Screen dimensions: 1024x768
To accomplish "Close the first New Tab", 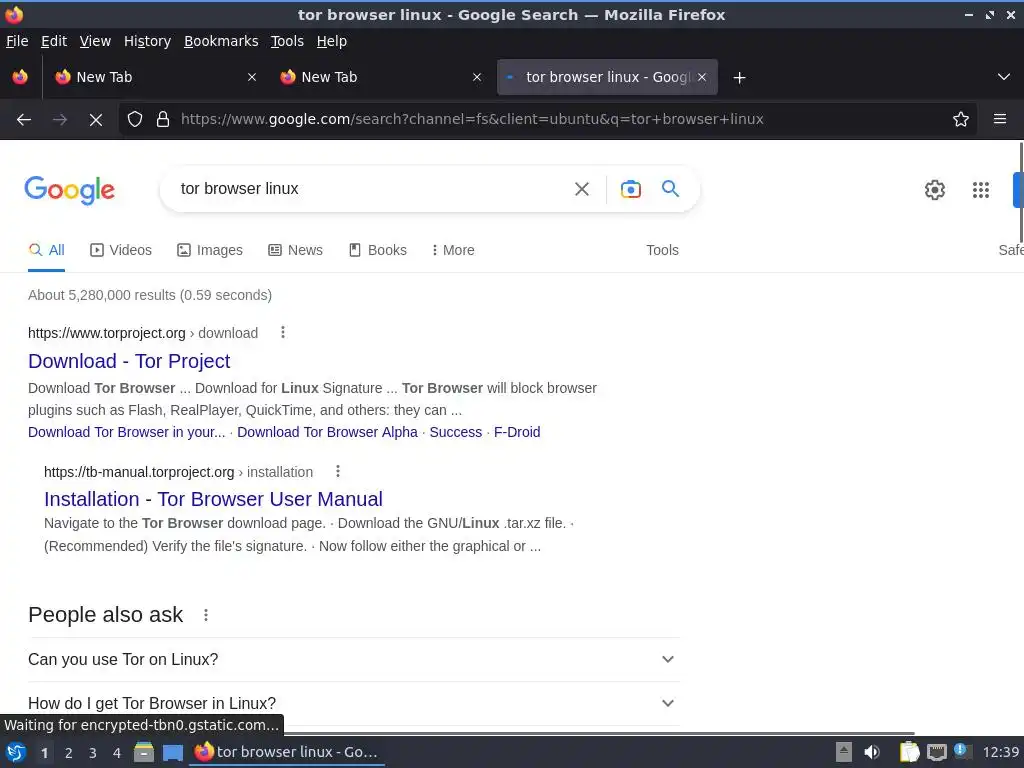I will [x=251, y=77].
